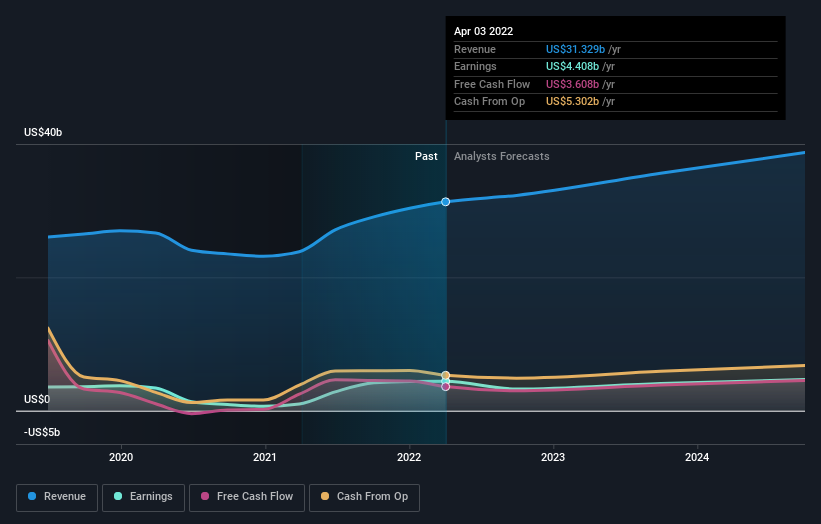Click the Cash From Op label in tooltip
Image resolution: width=821 pixels, height=524 pixels.
(489, 102)
